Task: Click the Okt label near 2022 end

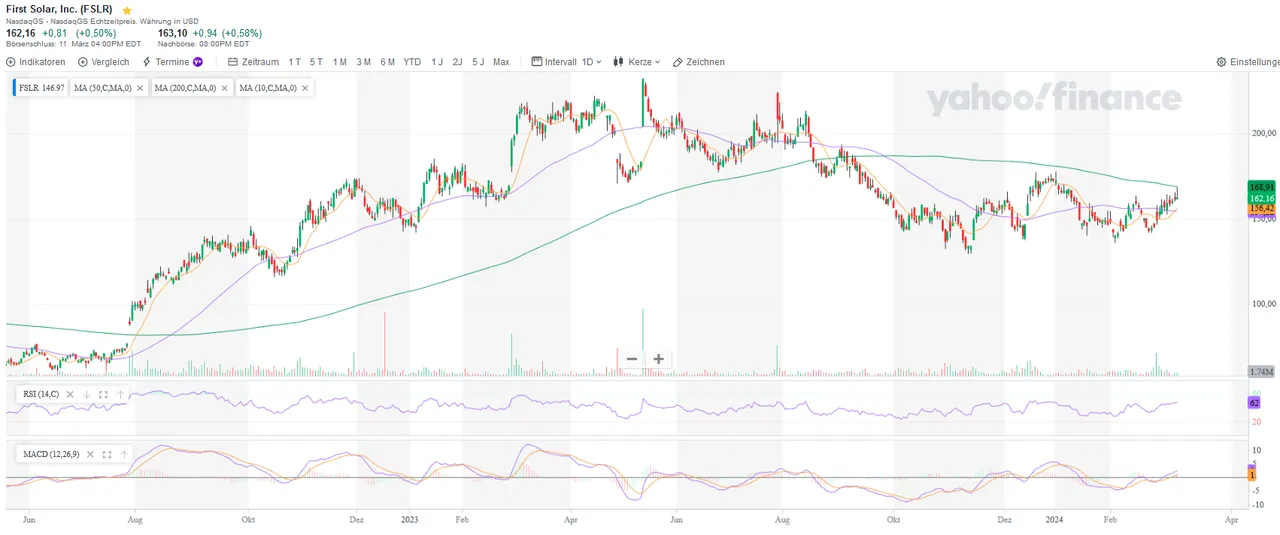Action: click(x=248, y=521)
